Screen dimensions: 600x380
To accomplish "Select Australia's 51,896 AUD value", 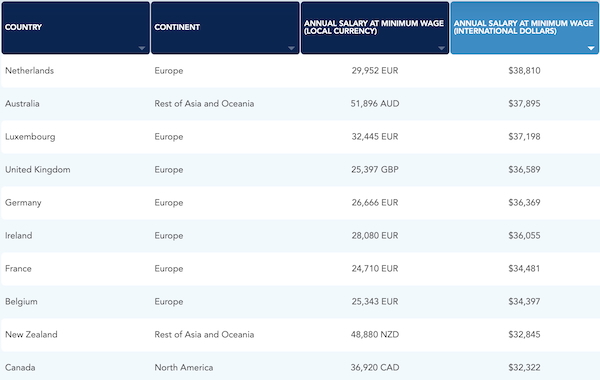I will (375, 104).
